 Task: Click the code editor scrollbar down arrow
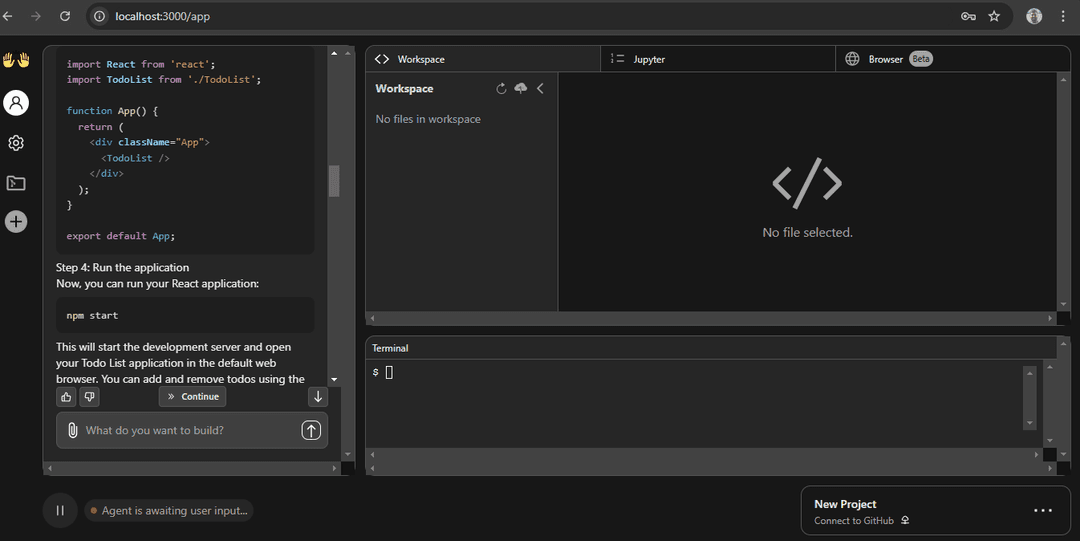click(1063, 304)
